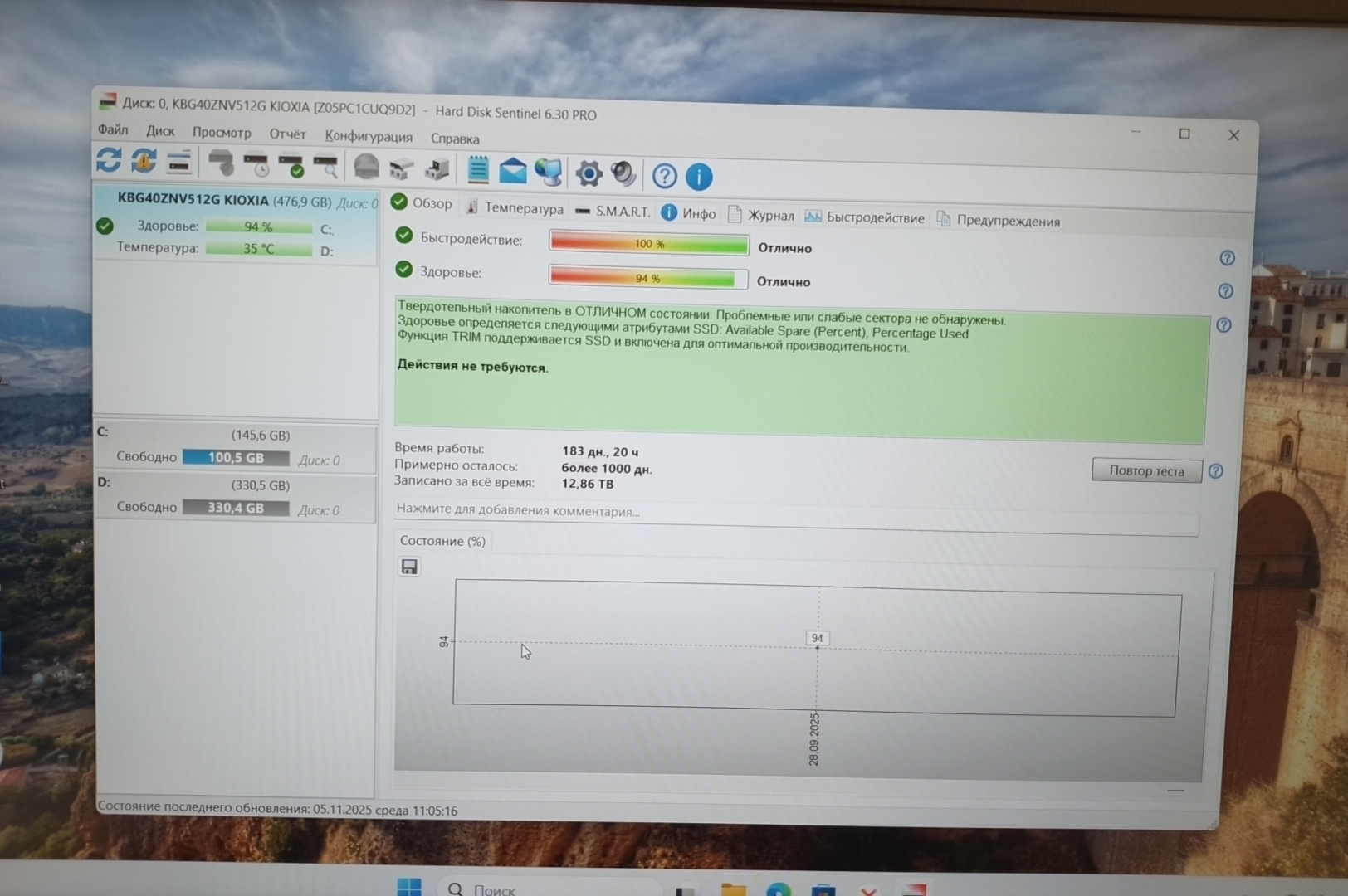Click the refresh disk information icon
1348x896 pixels.
click(x=109, y=159)
